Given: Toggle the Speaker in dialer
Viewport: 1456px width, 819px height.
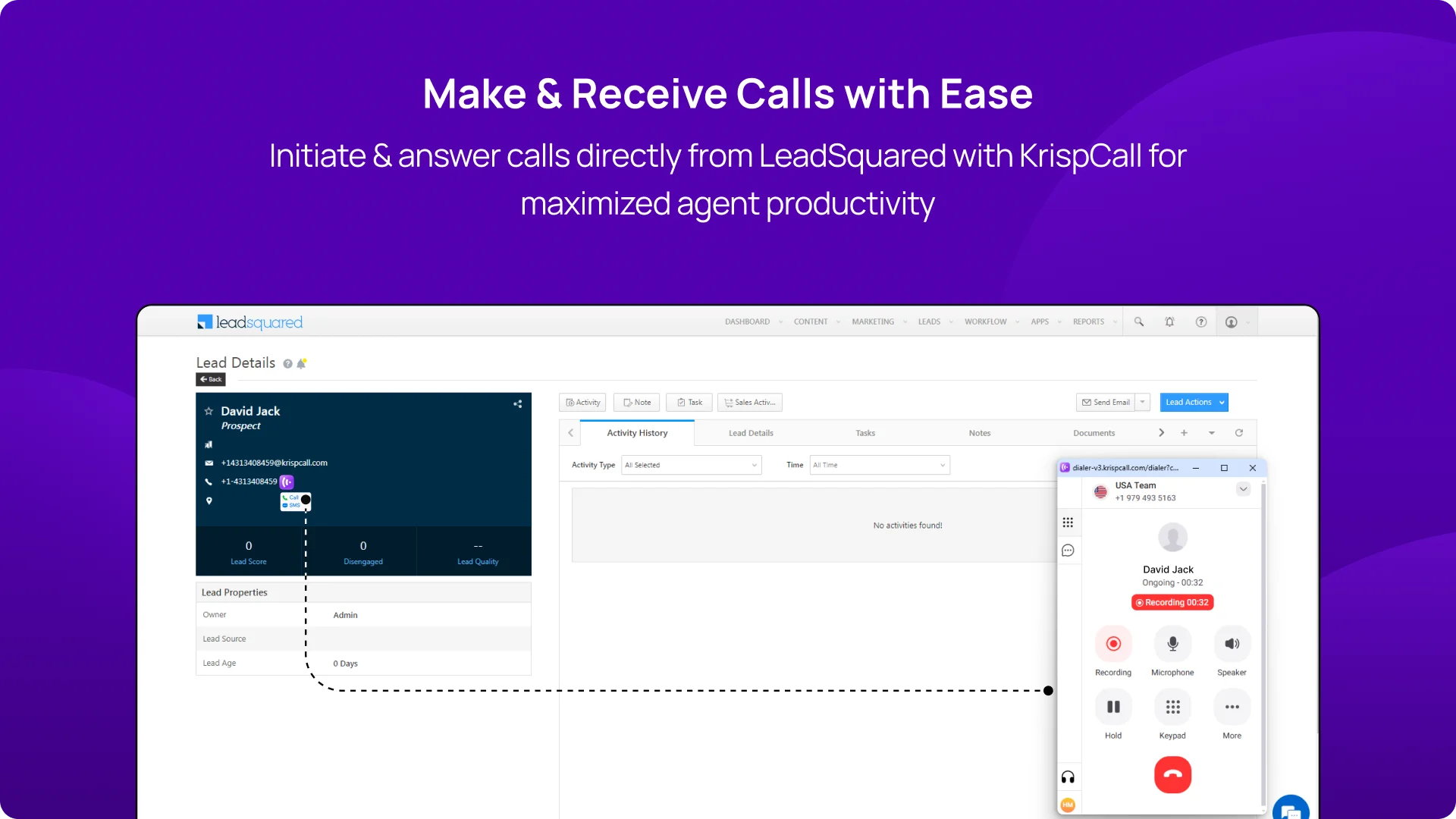Looking at the screenshot, I should point(1232,644).
